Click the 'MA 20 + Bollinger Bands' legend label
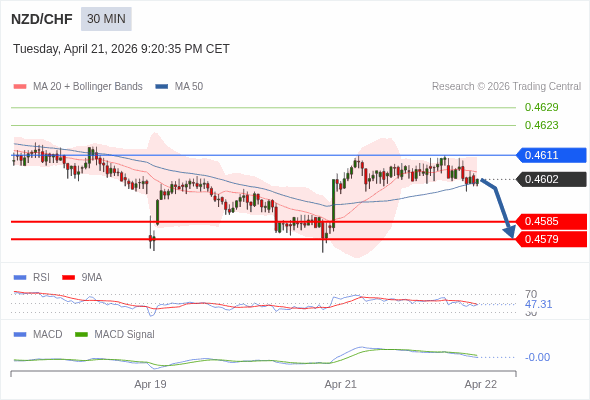Image resolution: width=590 pixels, height=400 pixels. [x=88, y=87]
